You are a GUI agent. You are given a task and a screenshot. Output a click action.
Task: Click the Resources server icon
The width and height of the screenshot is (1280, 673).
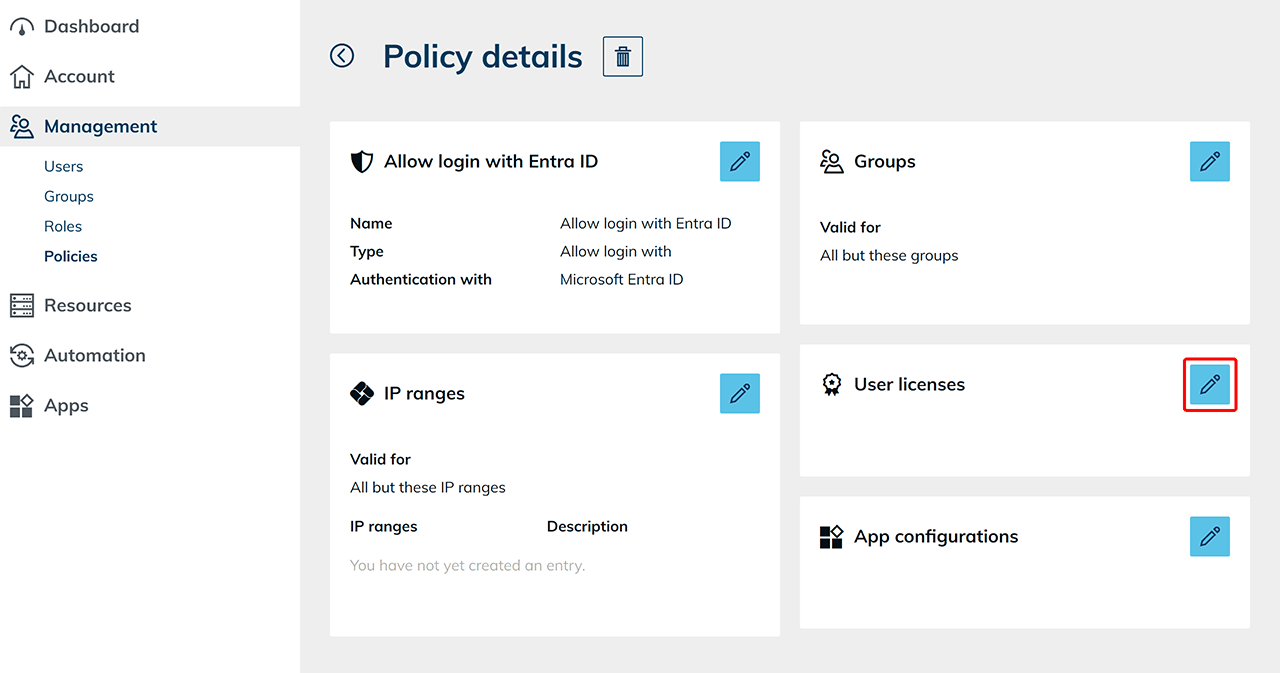click(21, 306)
